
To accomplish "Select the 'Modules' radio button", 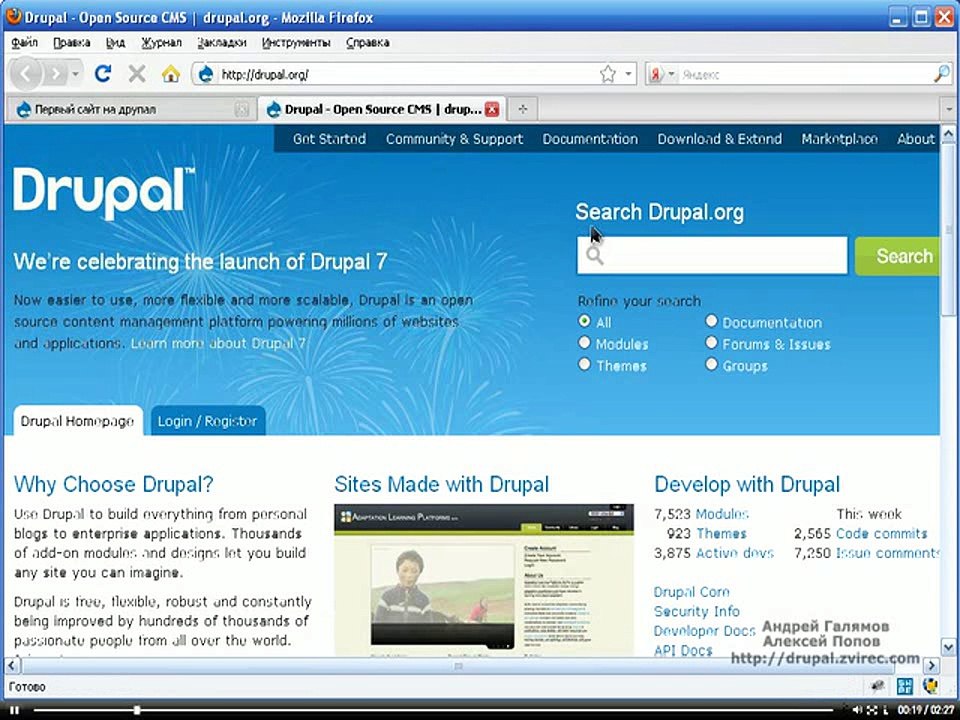I will 584,342.
